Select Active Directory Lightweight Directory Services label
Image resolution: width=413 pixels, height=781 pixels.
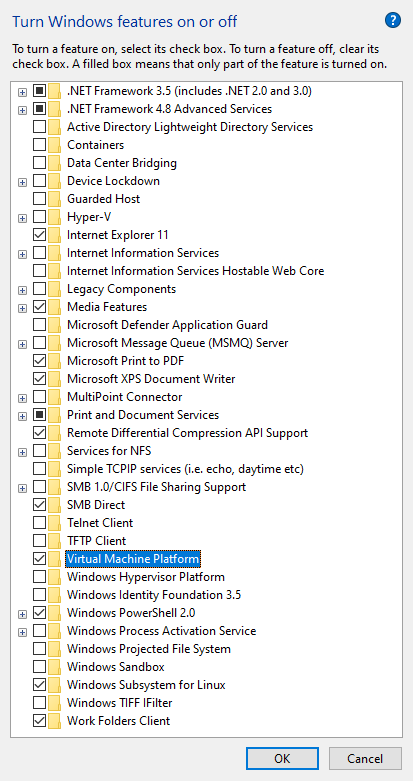pyautogui.click(x=190, y=127)
